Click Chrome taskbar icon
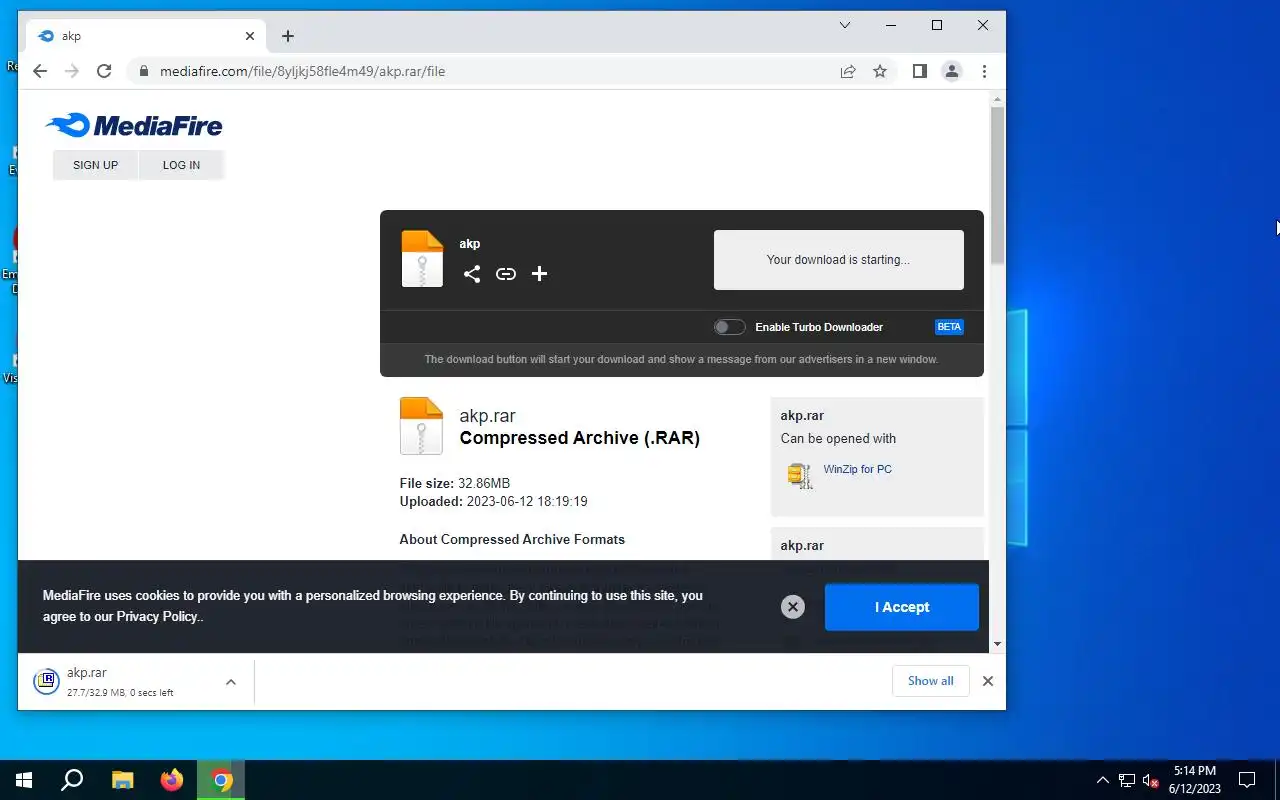The image size is (1280, 800). (x=222, y=780)
